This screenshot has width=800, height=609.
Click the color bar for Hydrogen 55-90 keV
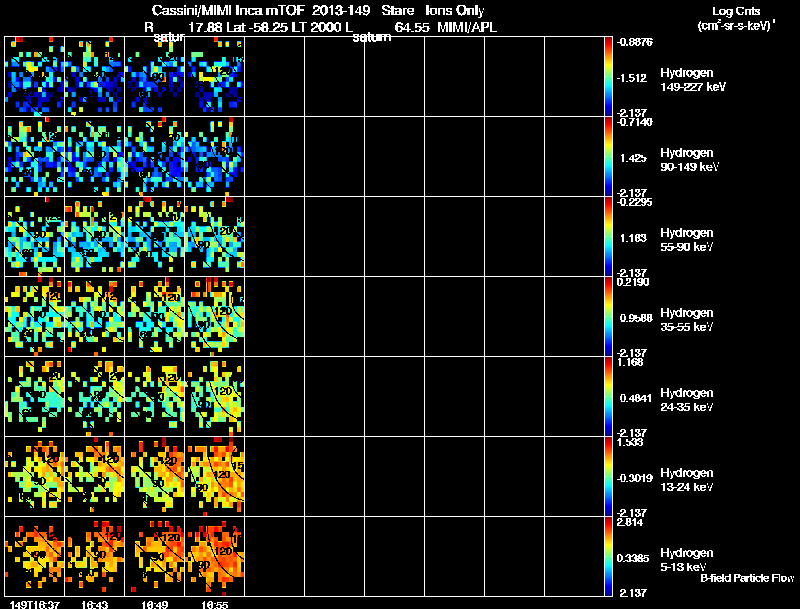608,237
